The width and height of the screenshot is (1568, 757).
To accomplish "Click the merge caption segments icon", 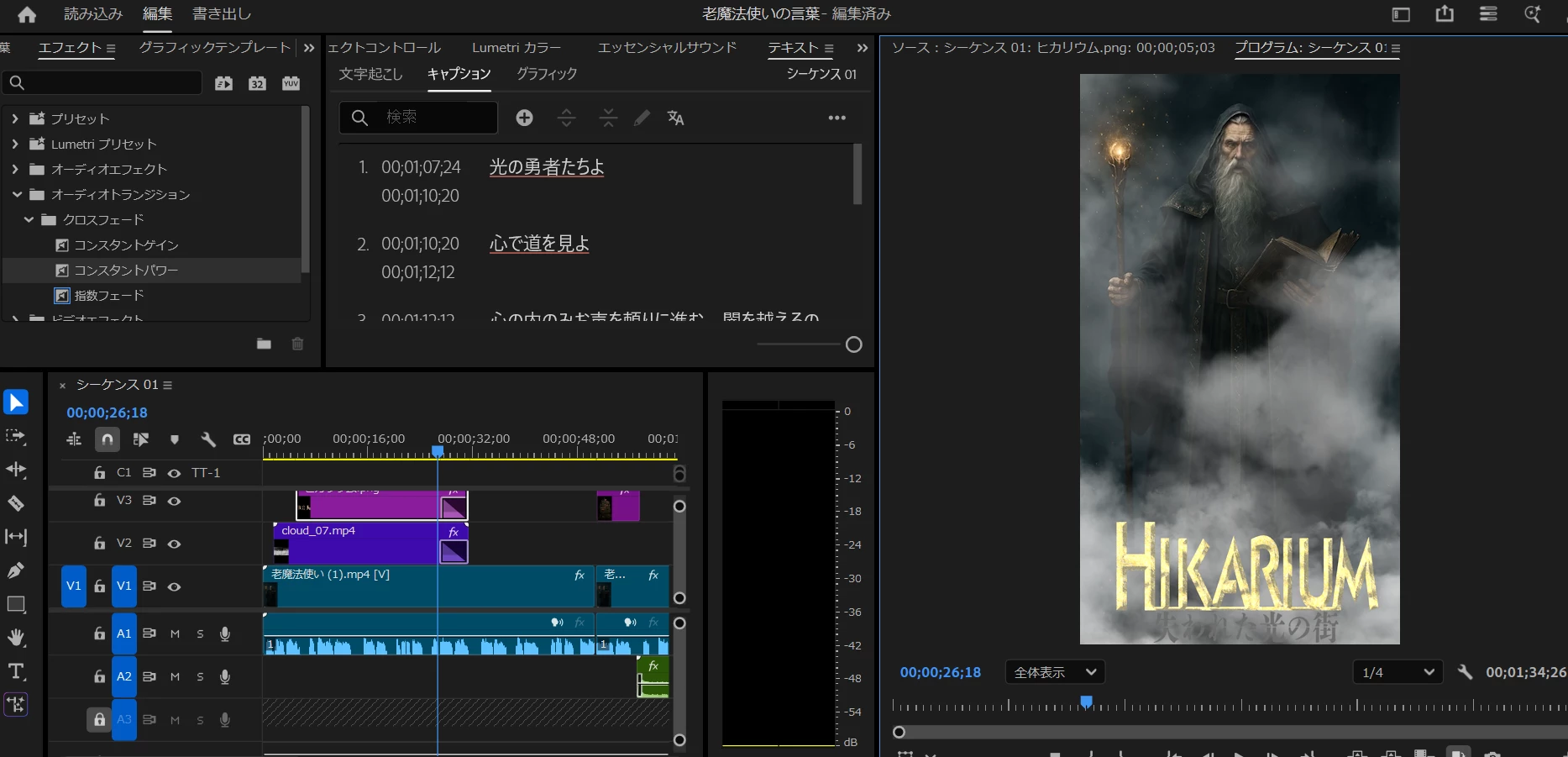I will point(609,118).
